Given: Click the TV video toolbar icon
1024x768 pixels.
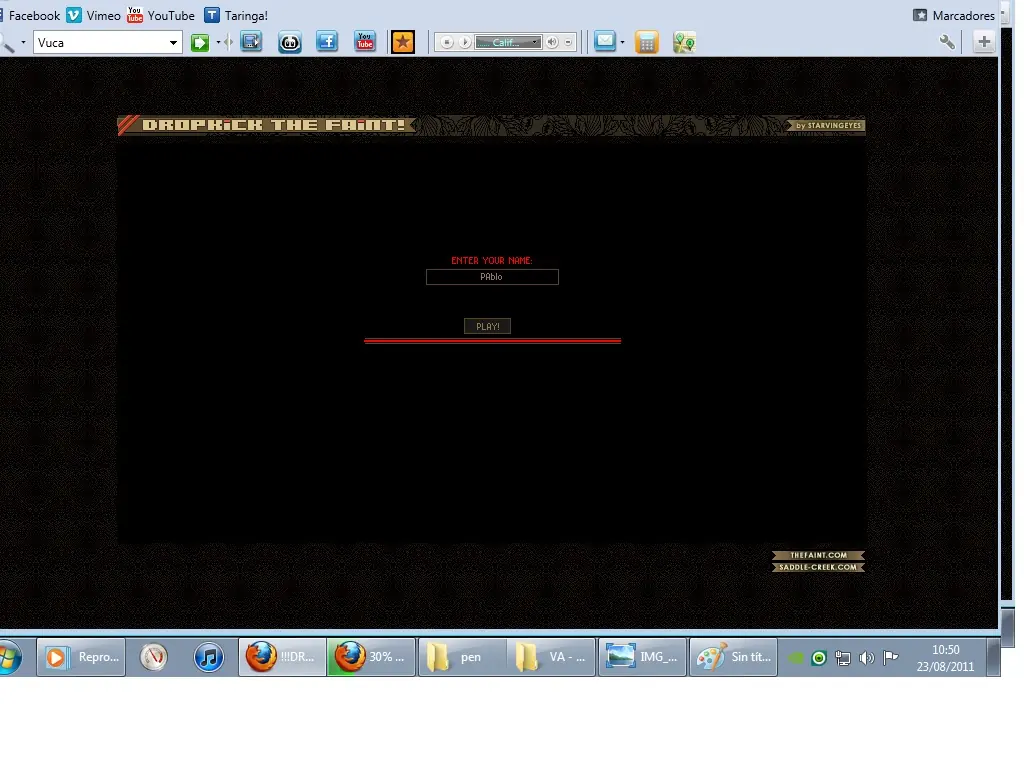Looking at the screenshot, I should (x=251, y=42).
